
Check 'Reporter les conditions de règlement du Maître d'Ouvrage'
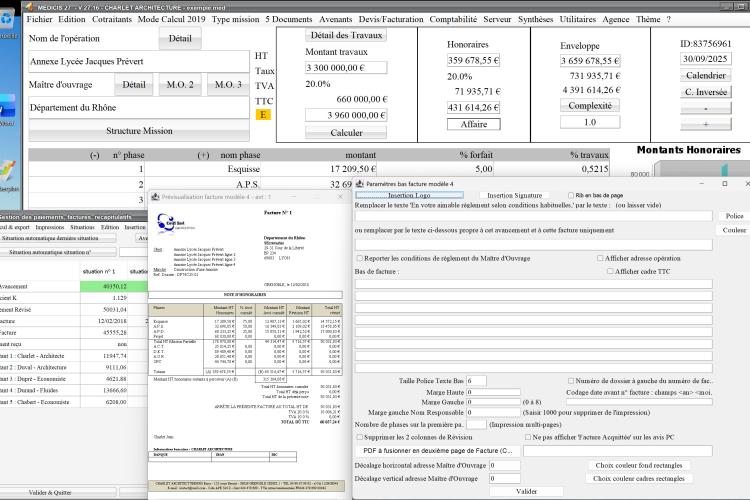click(359, 258)
